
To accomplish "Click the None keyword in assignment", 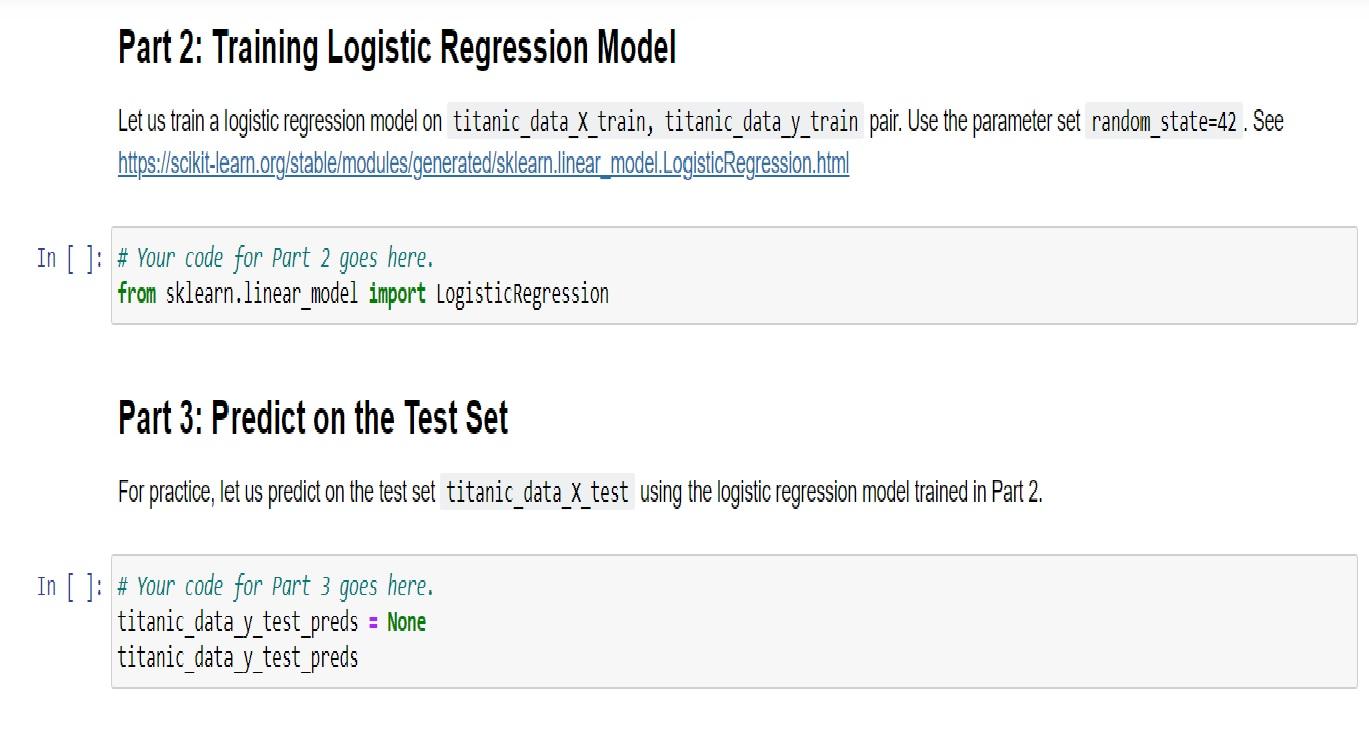I will 406,622.
